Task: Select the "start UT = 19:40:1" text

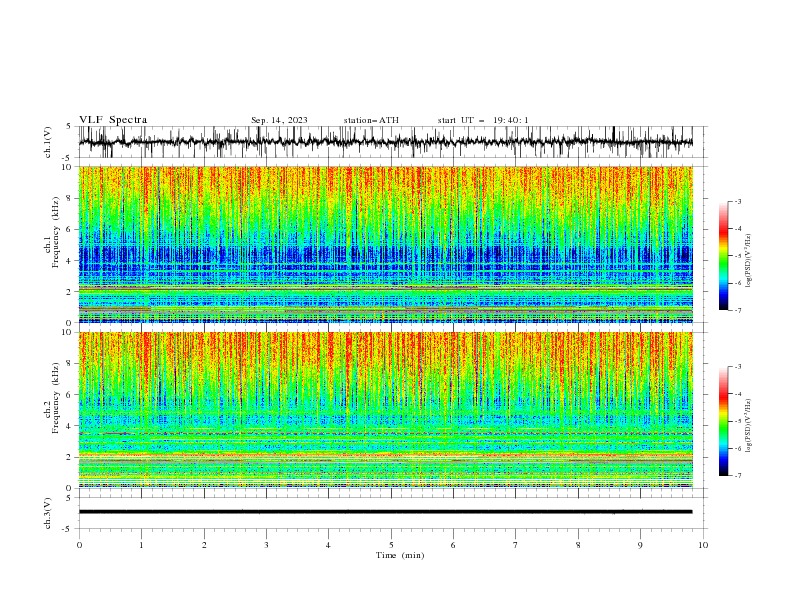Action: click(x=483, y=120)
